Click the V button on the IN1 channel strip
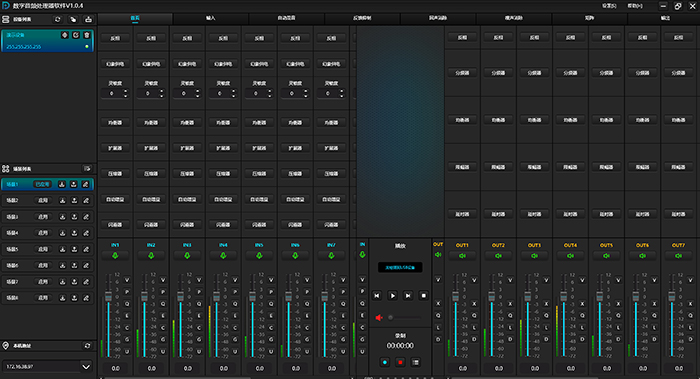This screenshot has height=379, width=700. tap(127, 280)
